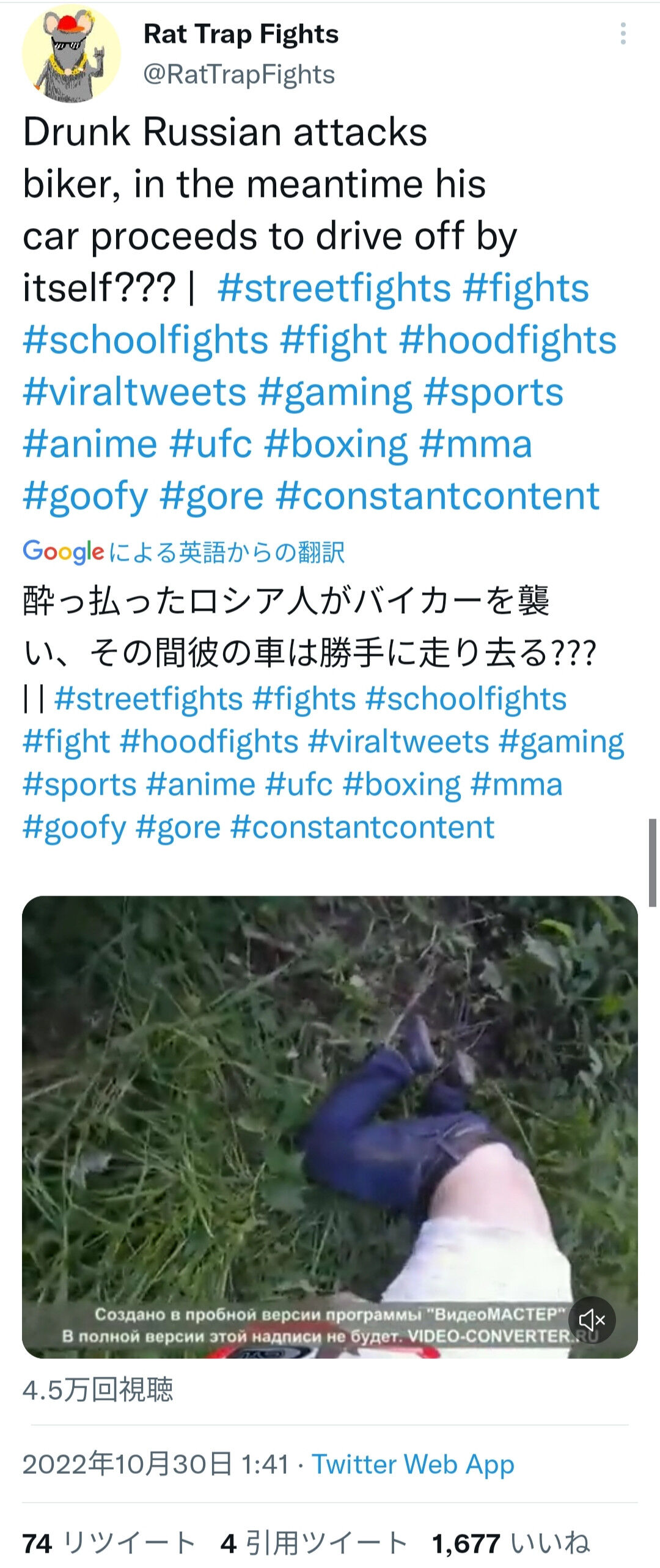Open the three-dot tweet options menu

pyautogui.click(x=623, y=34)
